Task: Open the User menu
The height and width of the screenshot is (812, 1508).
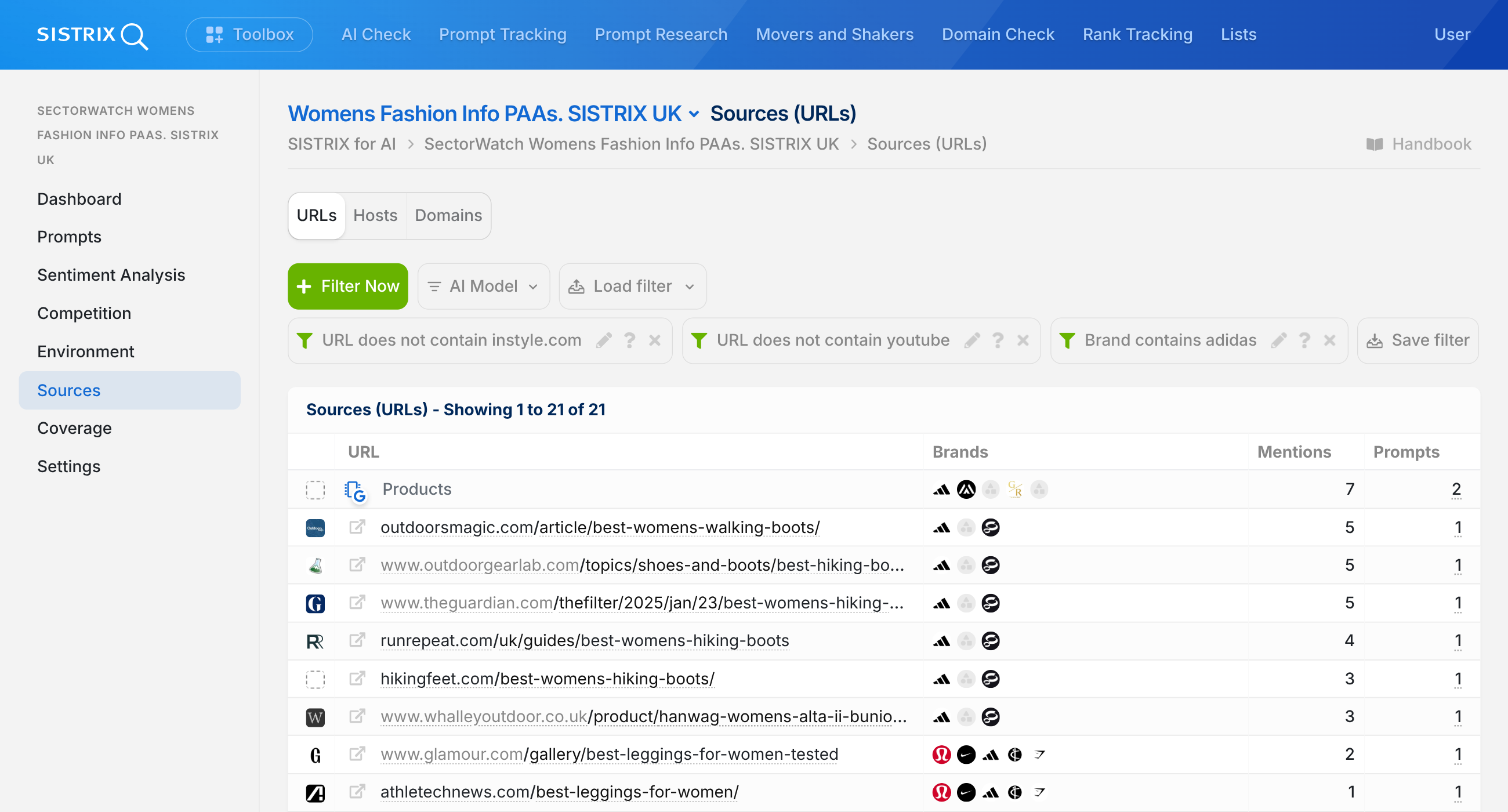Action: (x=1452, y=35)
